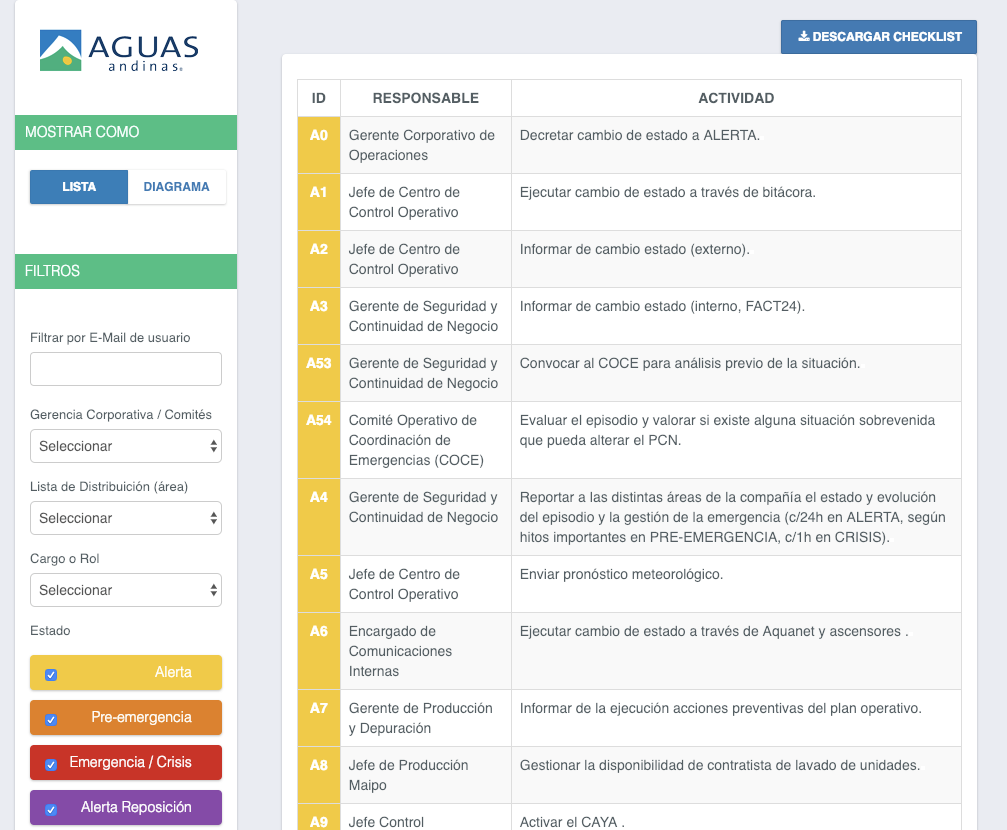Click the RESPONSABLE column header
Viewport: 1007px width, 830px height.
click(x=426, y=98)
